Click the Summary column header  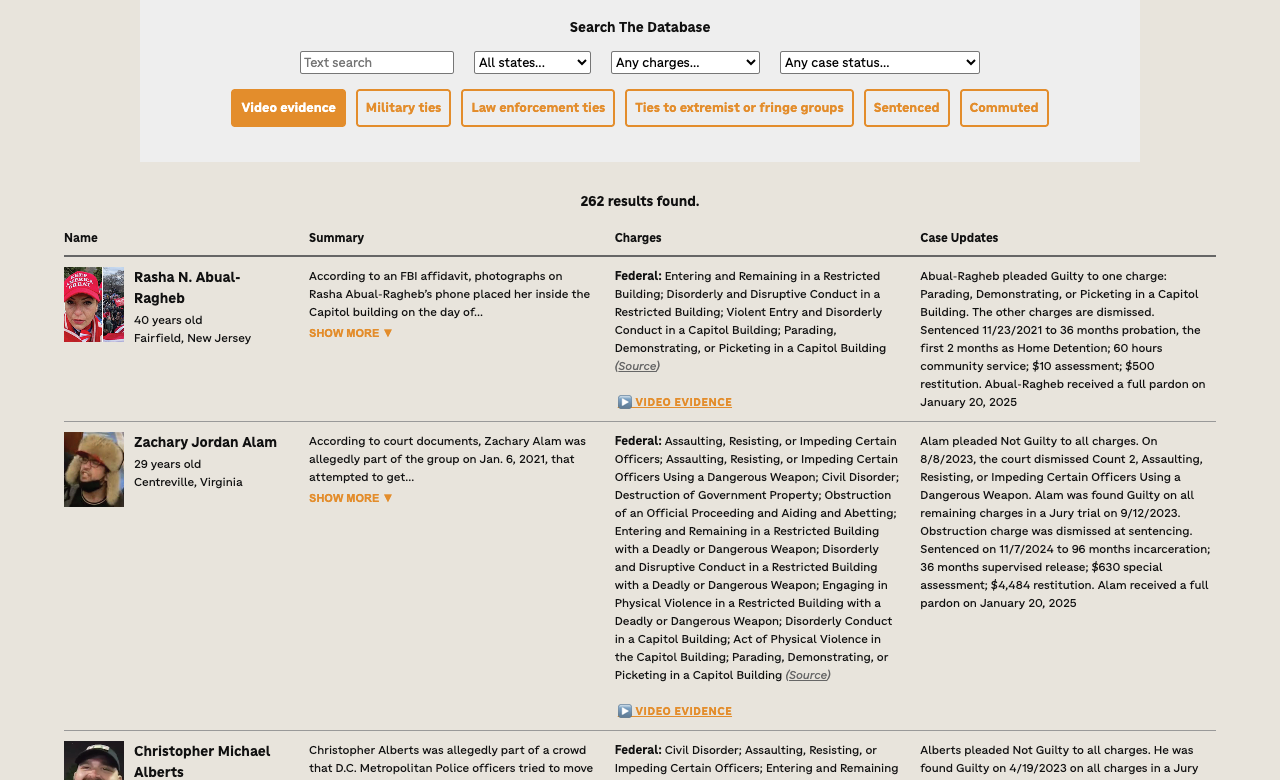tap(336, 238)
